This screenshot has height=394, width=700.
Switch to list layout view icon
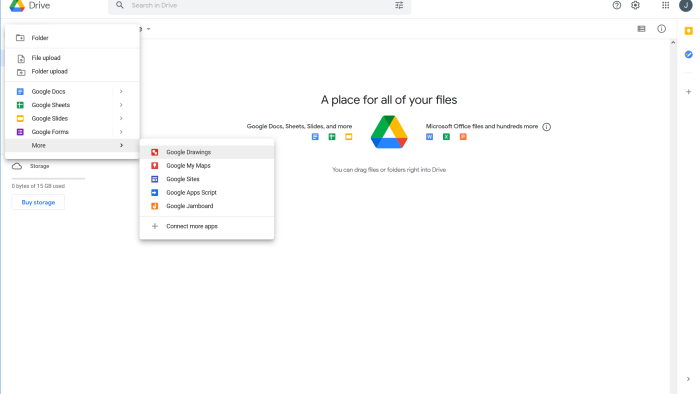pyautogui.click(x=642, y=29)
